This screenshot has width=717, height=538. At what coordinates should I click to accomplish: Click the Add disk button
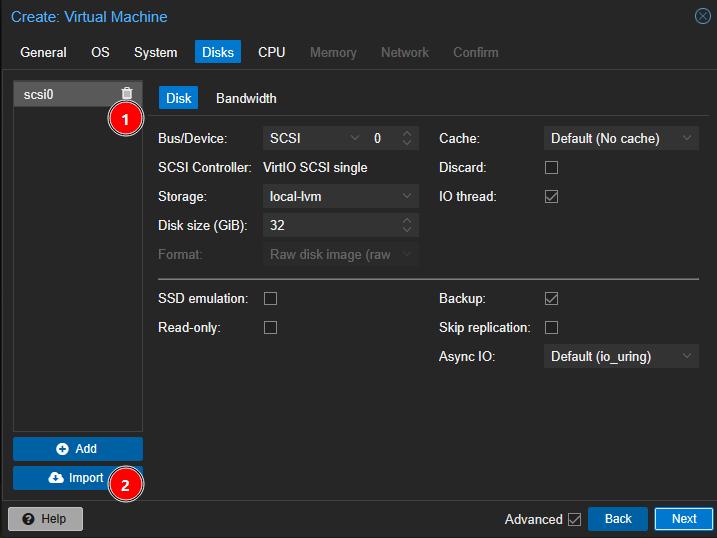[x=78, y=449]
